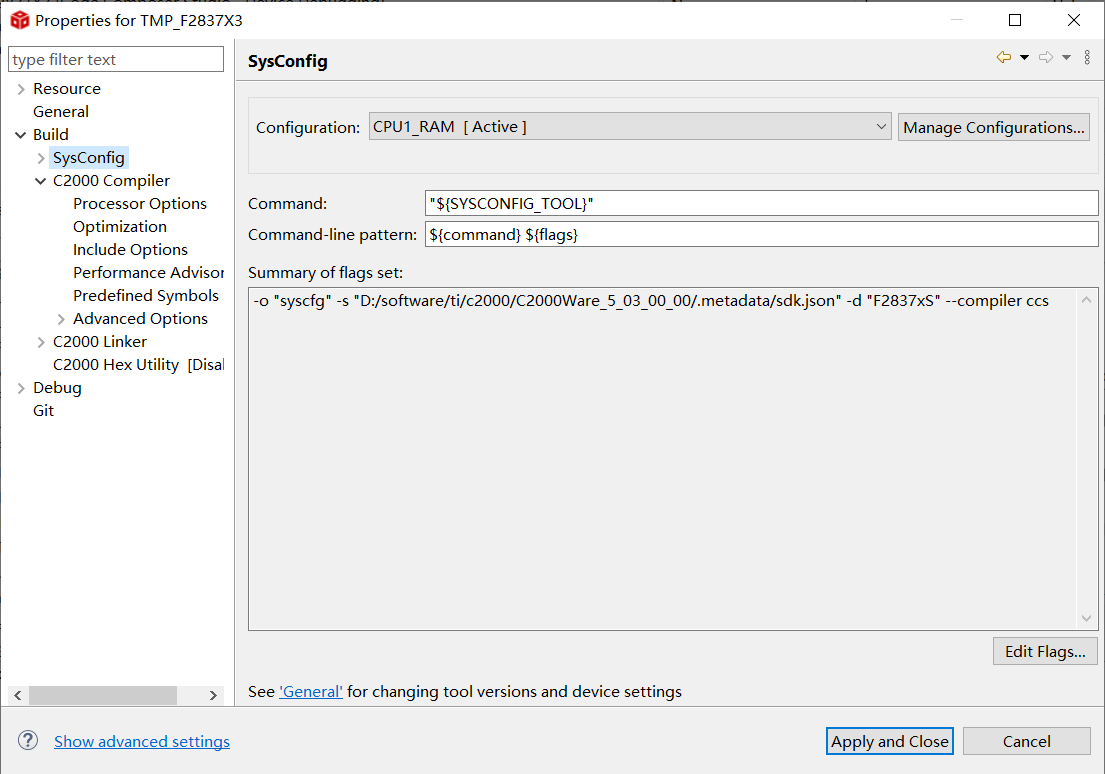Click in the Command text field
The height and width of the screenshot is (774, 1105).
(x=760, y=203)
